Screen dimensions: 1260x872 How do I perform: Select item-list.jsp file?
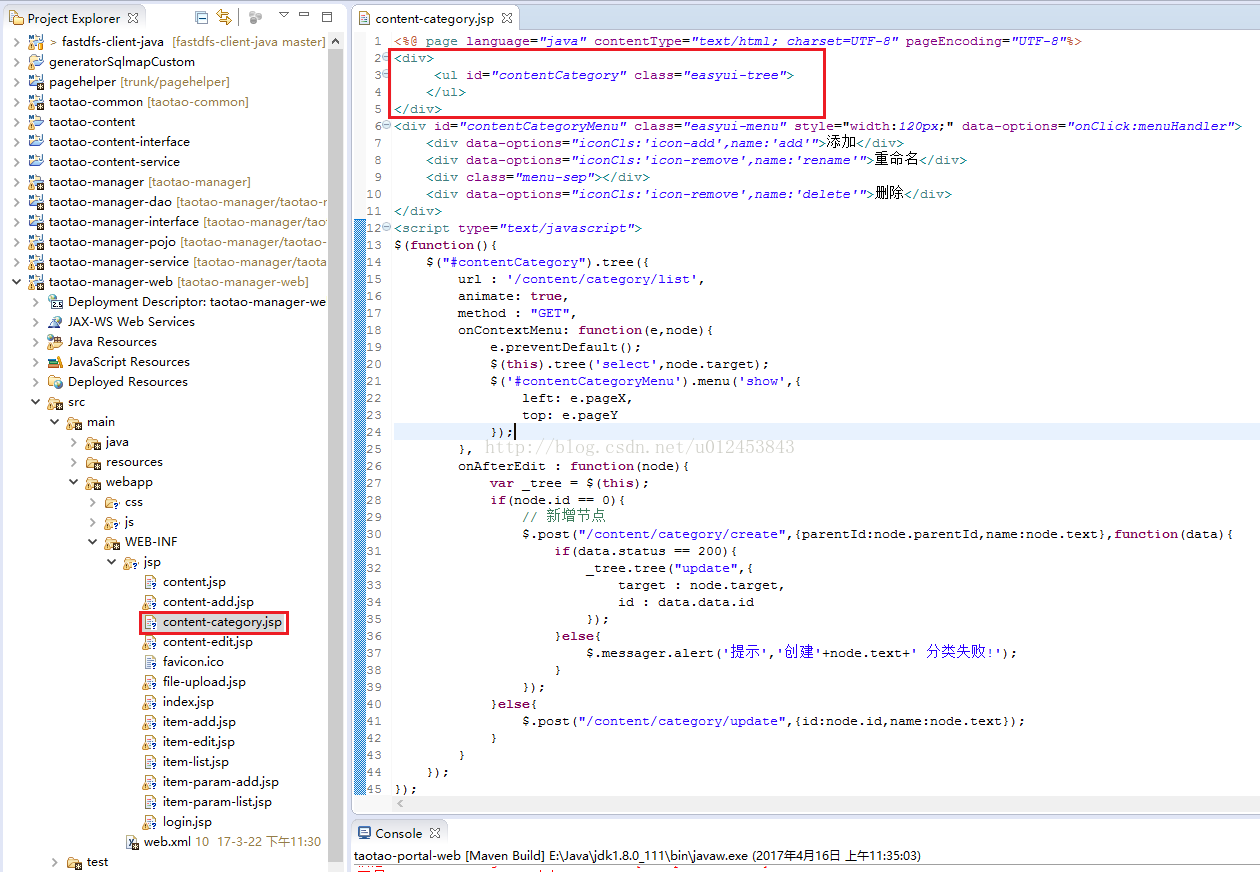tap(195, 761)
